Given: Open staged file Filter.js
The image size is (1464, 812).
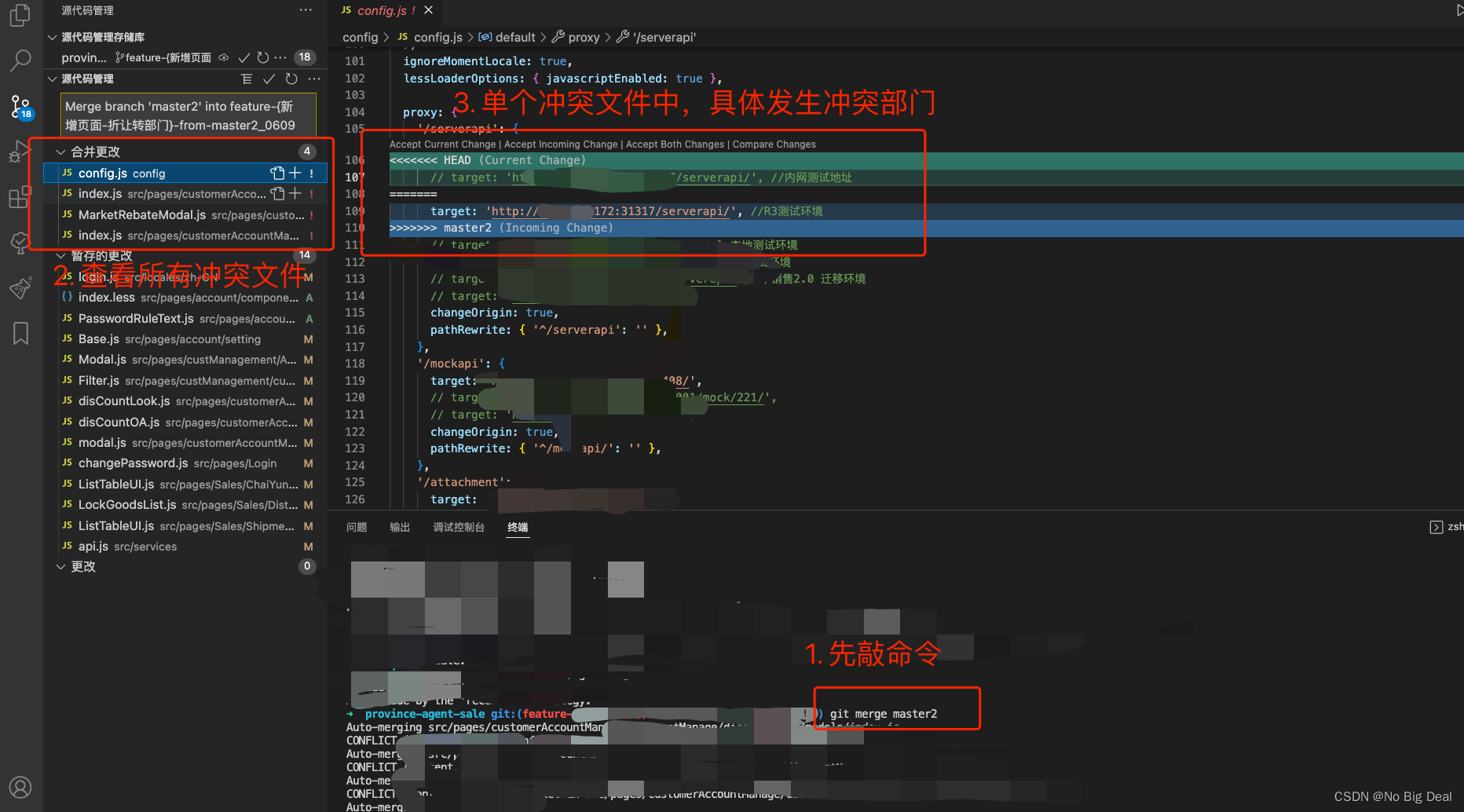Looking at the screenshot, I should click(185, 380).
